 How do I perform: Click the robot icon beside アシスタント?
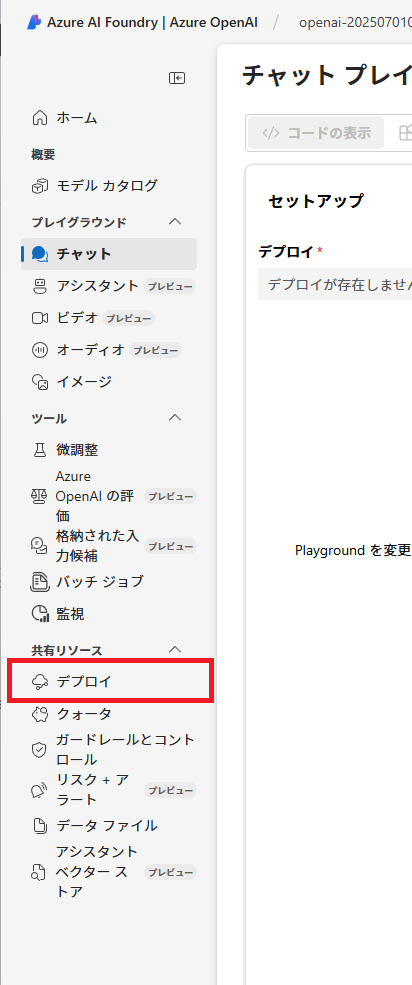(x=40, y=286)
